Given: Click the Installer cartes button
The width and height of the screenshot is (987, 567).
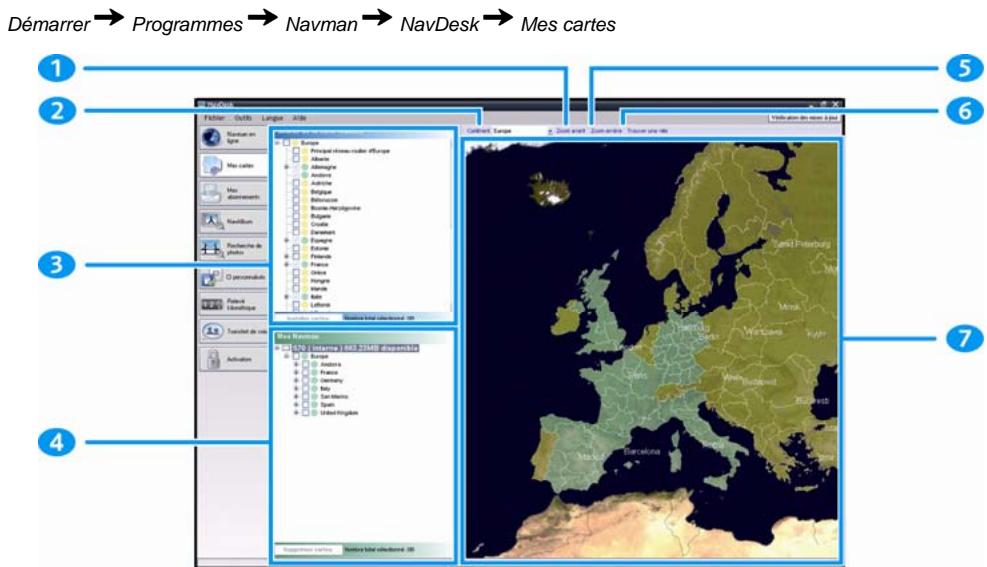Looking at the screenshot, I should click(308, 318).
